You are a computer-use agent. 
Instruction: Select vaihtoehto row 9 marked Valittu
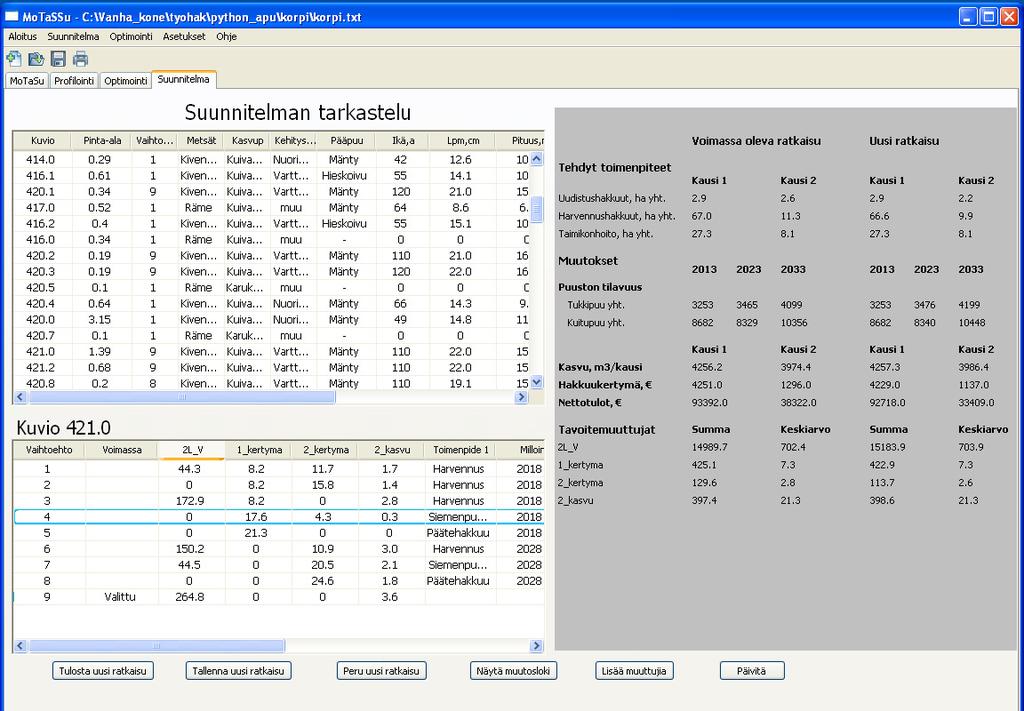[x=278, y=597]
